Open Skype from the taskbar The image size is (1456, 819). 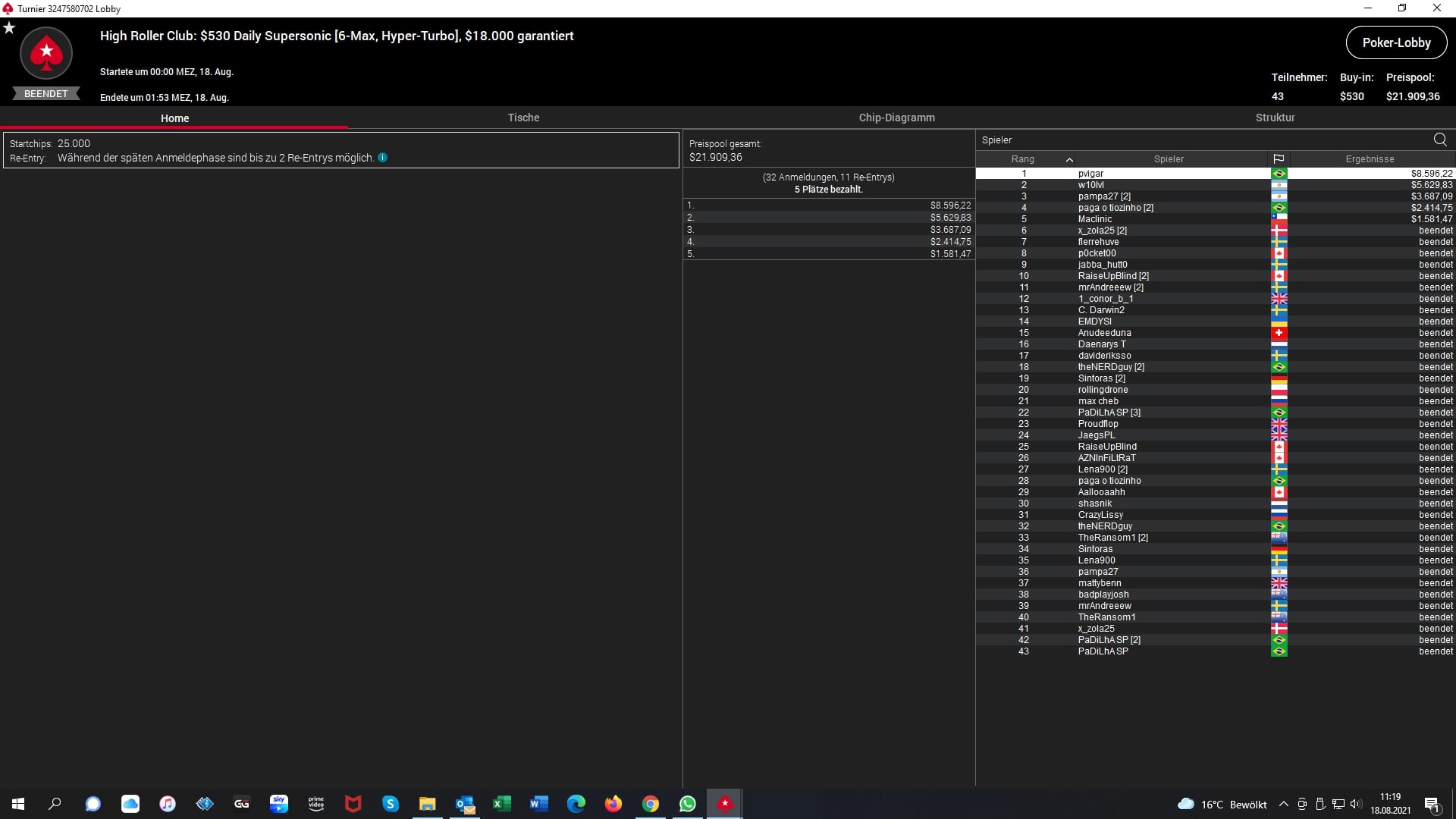(391, 804)
